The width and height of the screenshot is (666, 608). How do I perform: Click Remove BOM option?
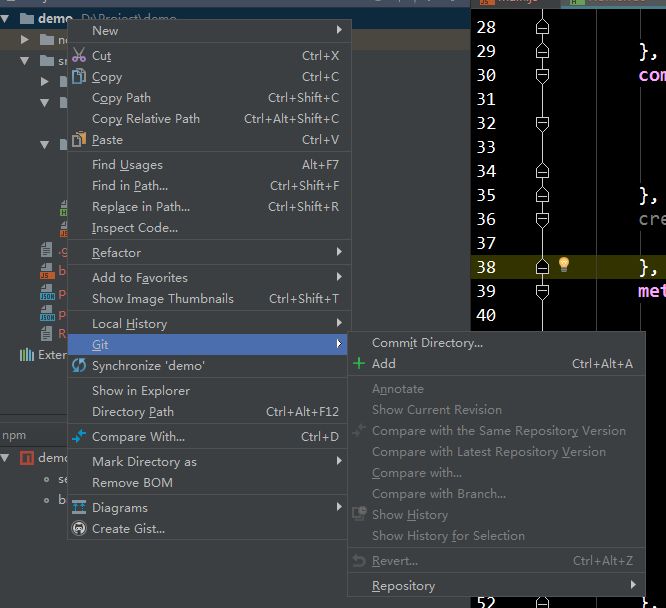pyautogui.click(x=132, y=483)
